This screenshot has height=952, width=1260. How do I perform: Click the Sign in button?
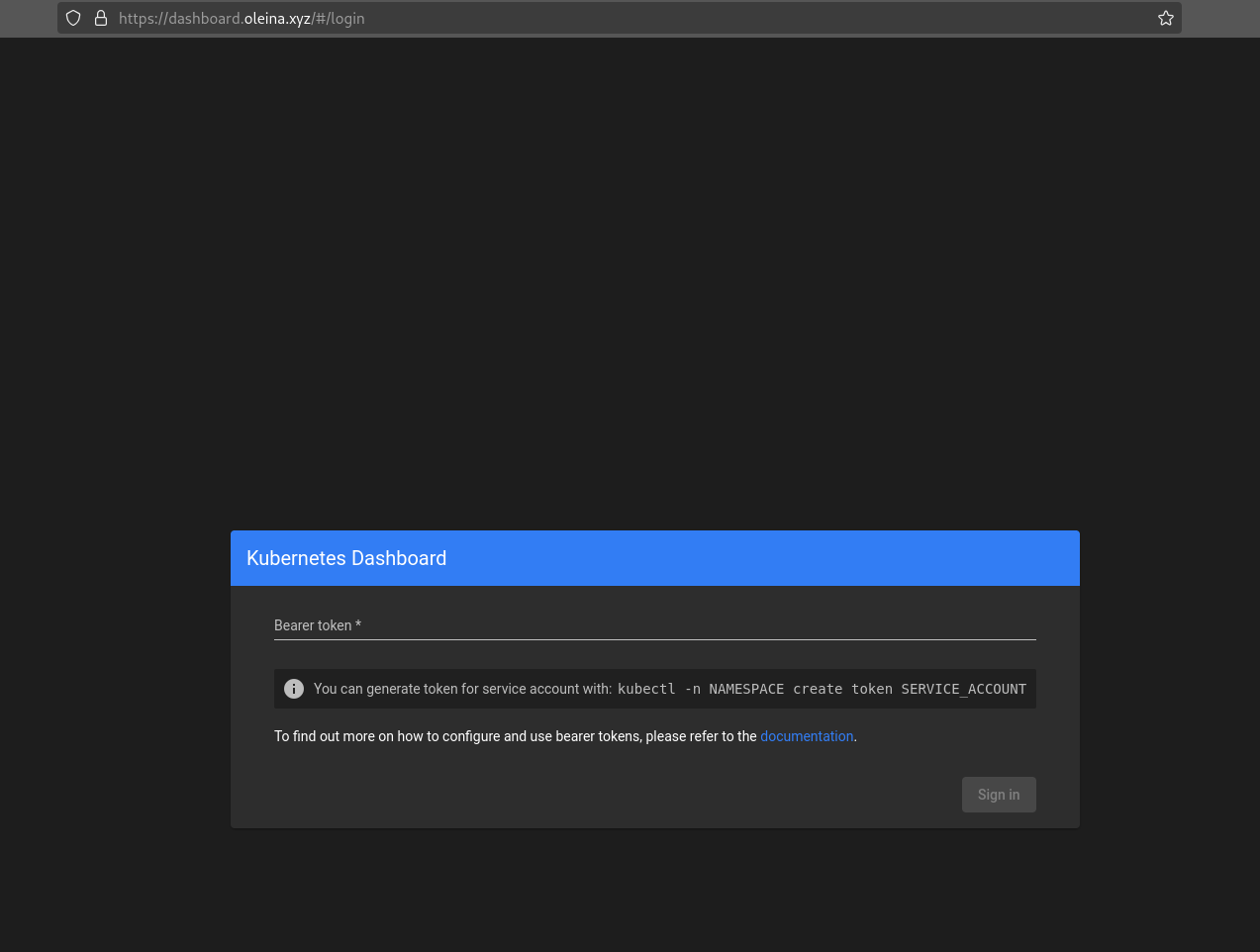[999, 795]
